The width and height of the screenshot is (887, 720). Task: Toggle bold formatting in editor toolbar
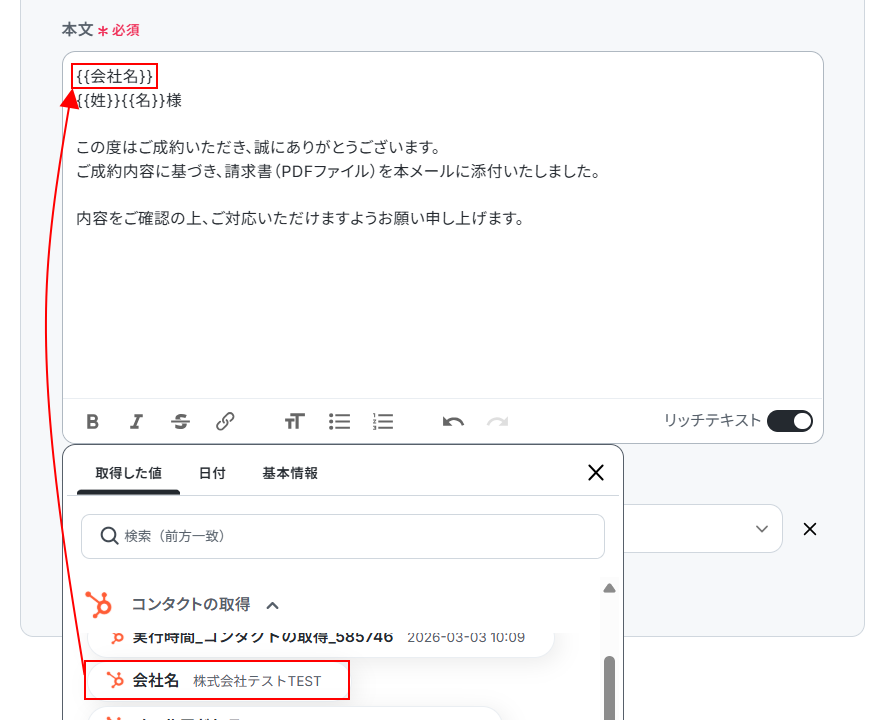(x=93, y=421)
